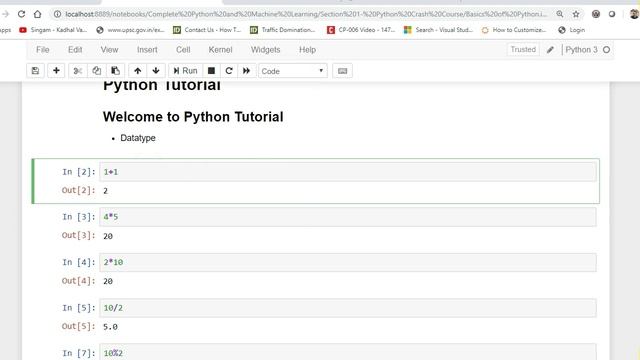Open the Help menu

[307, 50]
